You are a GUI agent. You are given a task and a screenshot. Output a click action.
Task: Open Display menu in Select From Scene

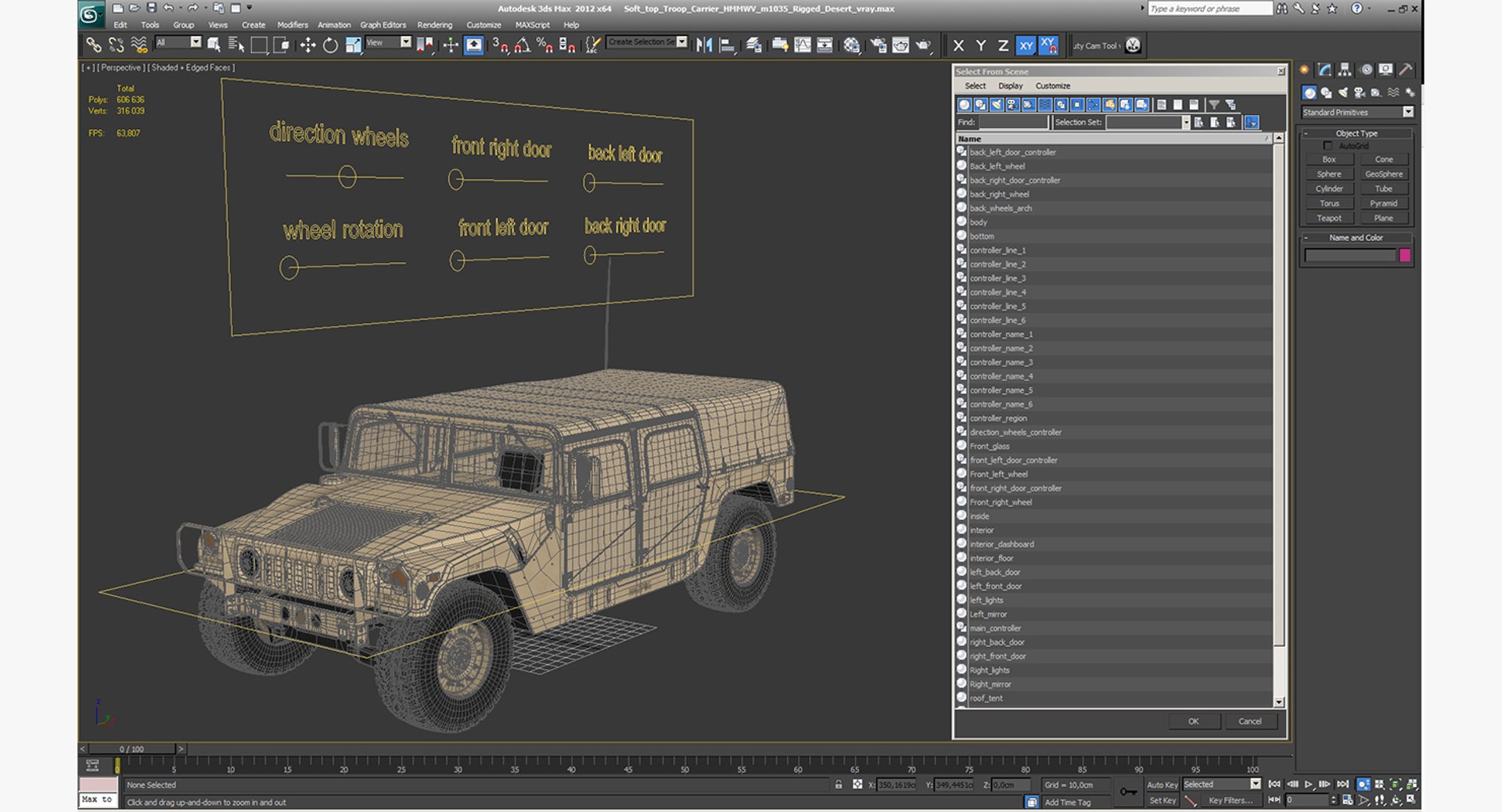coord(1010,86)
